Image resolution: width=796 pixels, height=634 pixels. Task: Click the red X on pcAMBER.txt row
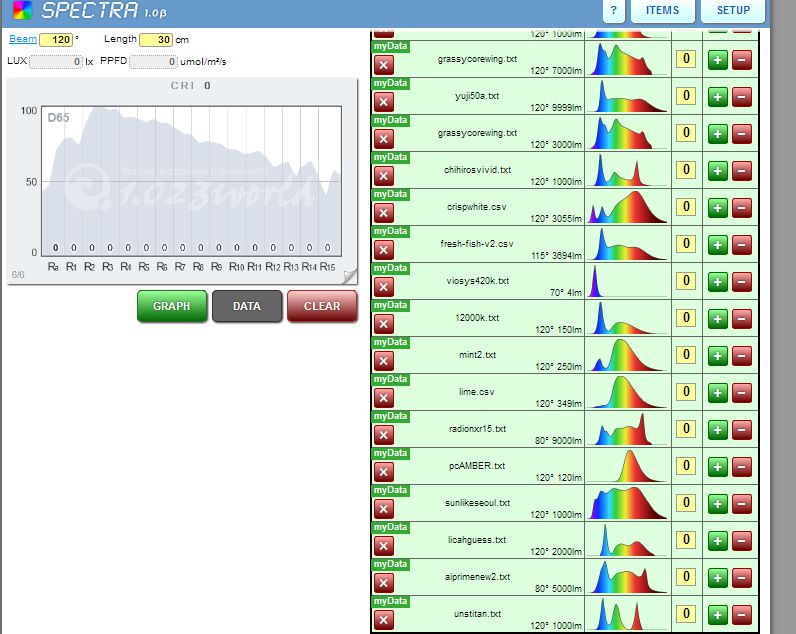[383, 473]
